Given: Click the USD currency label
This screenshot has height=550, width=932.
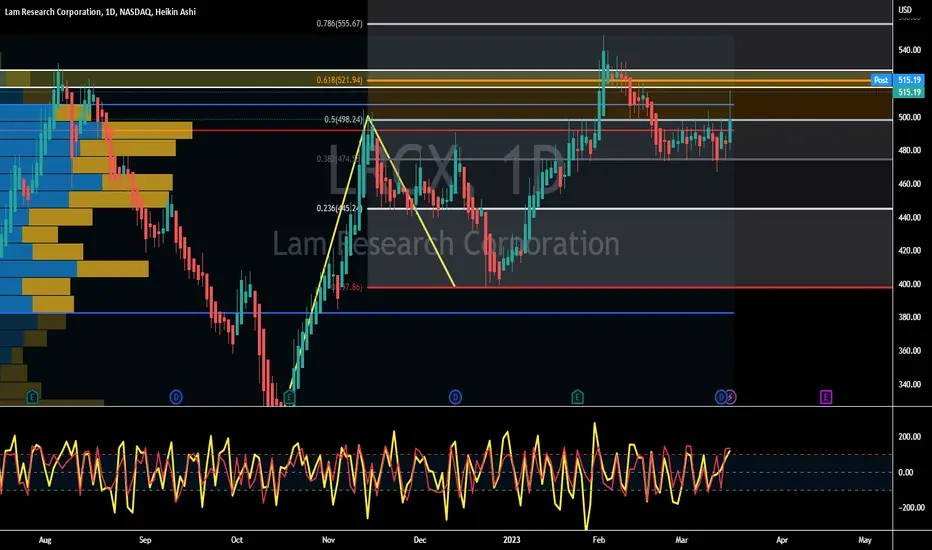Looking at the screenshot, I should pos(905,10).
